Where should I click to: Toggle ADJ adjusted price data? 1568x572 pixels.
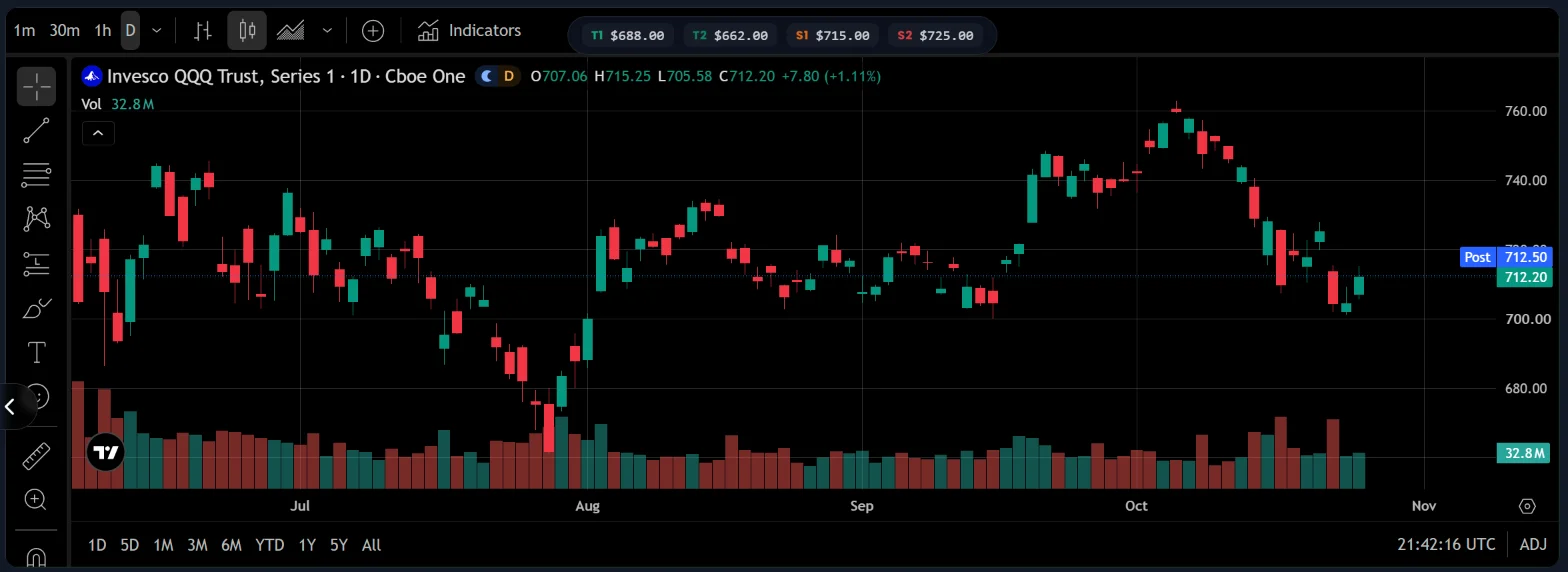click(x=1532, y=545)
